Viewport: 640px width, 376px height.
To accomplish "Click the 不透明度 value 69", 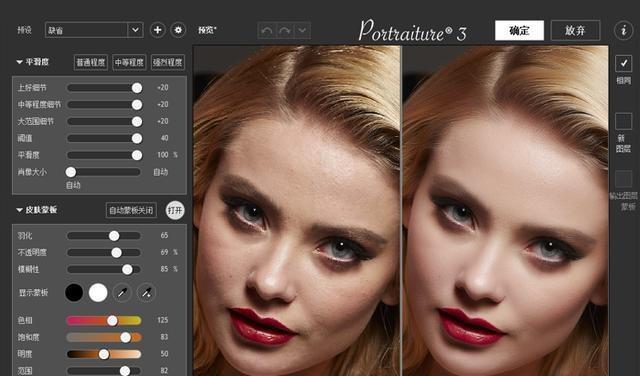I will (164, 253).
